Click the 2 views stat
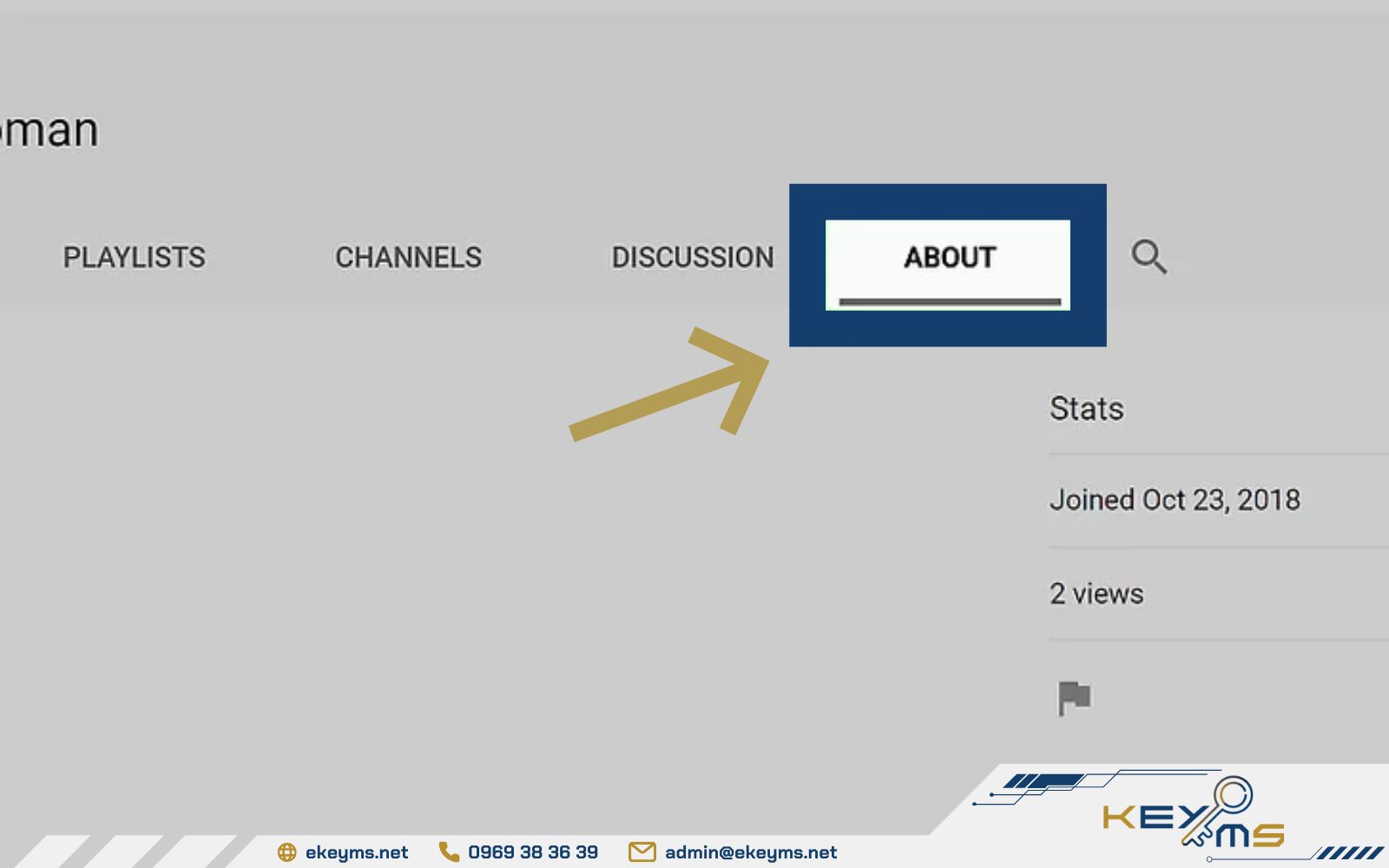Viewport: 1389px width, 868px height. (1096, 594)
